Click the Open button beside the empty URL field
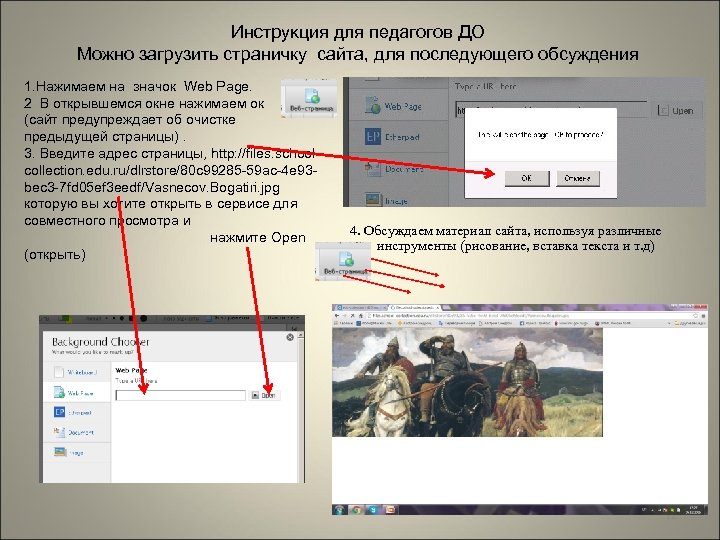Screen dimensions: 720x540 pos(265,395)
